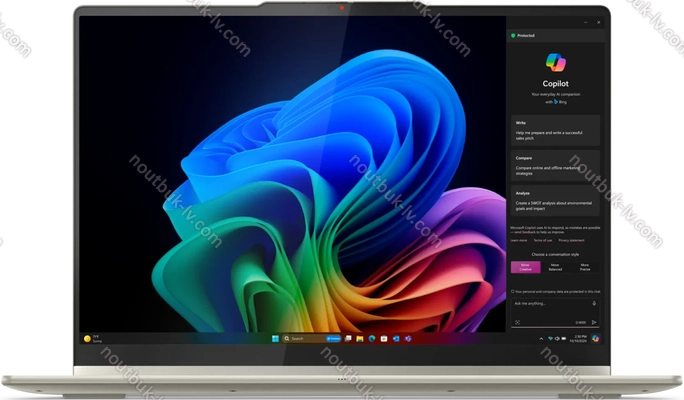
Task: Click the taskbar Search box
Action: coord(298,339)
